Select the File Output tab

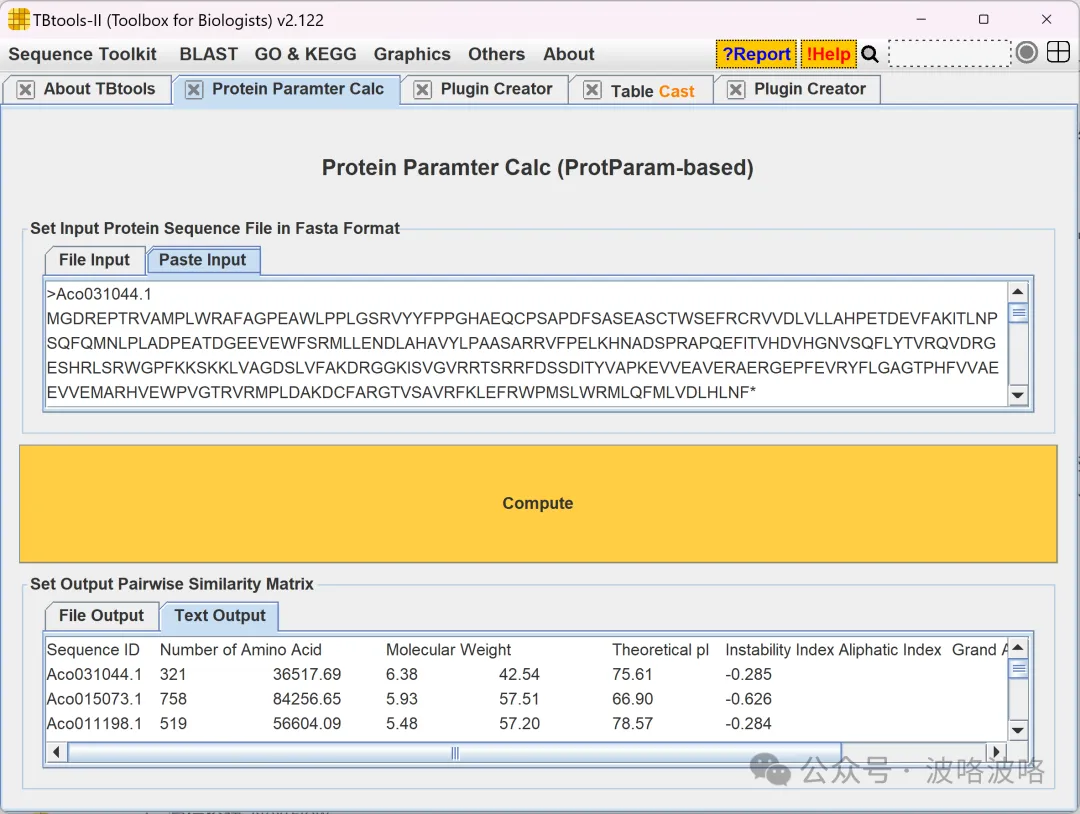(x=101, y=616)
